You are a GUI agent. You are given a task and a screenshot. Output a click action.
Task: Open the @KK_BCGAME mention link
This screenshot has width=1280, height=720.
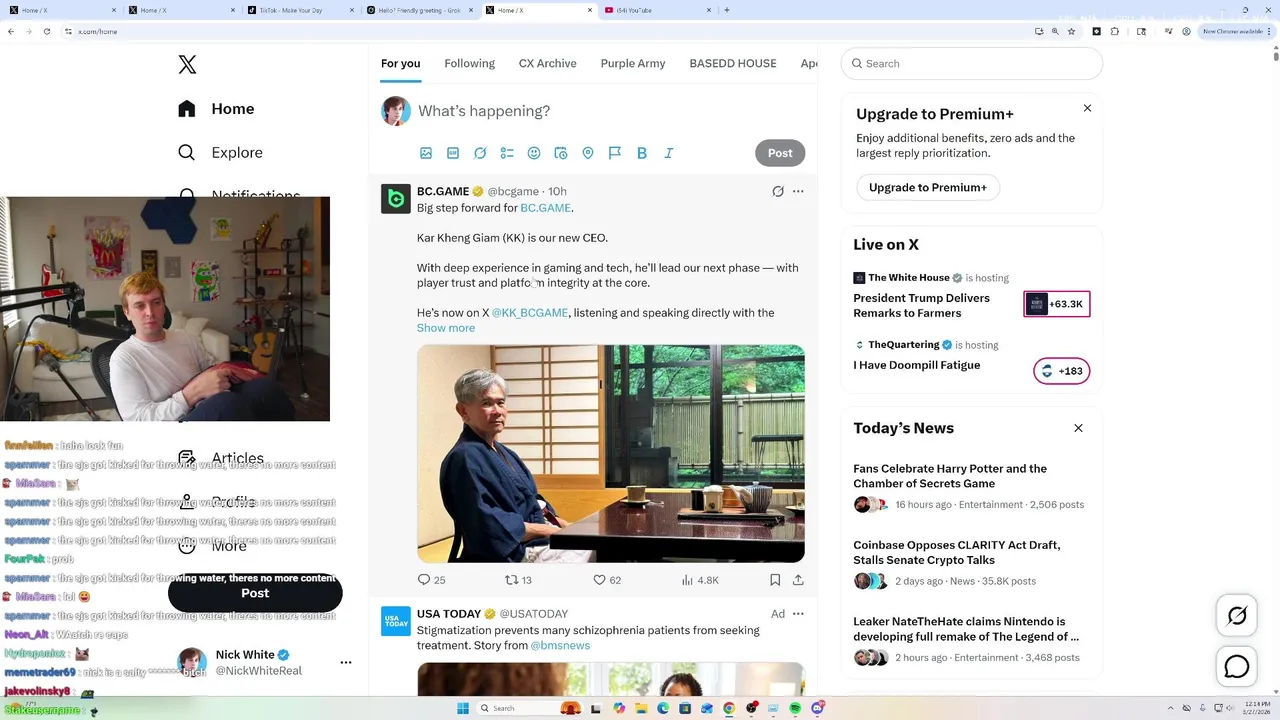pyautogui.click(x=530, y=313)
